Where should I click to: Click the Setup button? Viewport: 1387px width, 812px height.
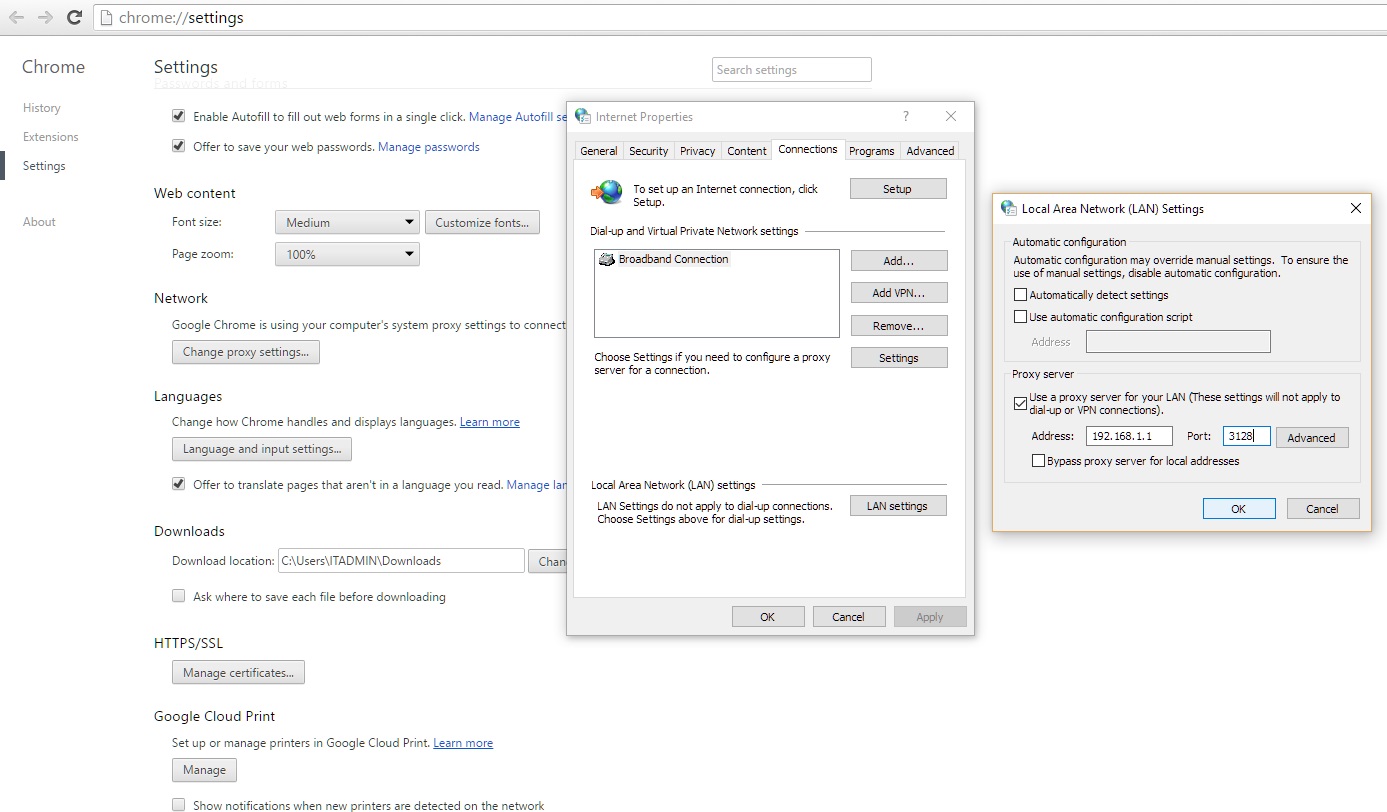click(897, 189)
